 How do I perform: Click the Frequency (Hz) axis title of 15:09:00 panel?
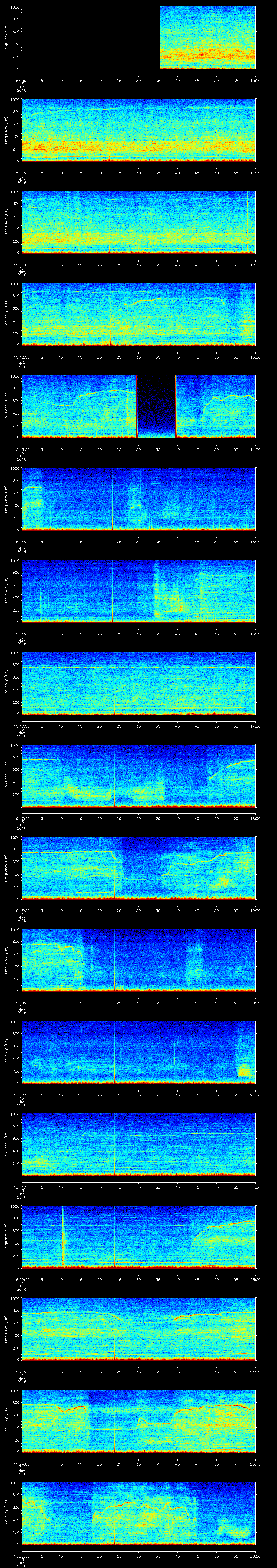click(6, 38)
